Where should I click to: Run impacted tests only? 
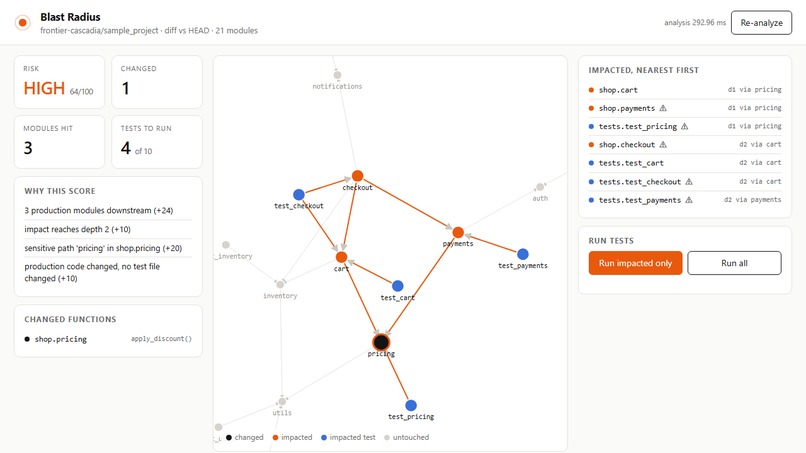click(x=635, y=263)
